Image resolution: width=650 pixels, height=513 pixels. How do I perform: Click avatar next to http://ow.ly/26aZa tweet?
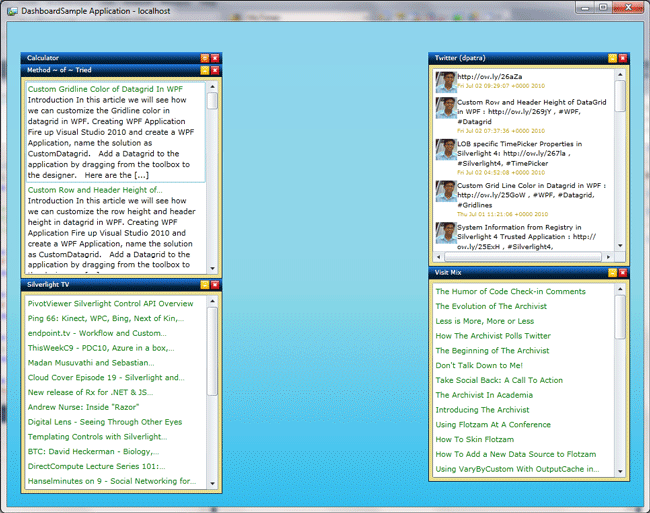(446, 82)
